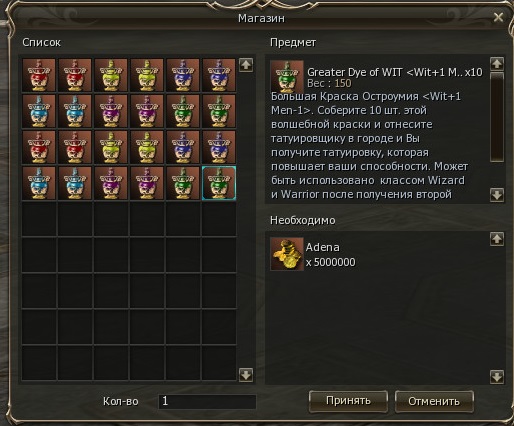Screen dimensions: 514x426
Task: Click the Adena gold coins icon
Action: [287, 254]
